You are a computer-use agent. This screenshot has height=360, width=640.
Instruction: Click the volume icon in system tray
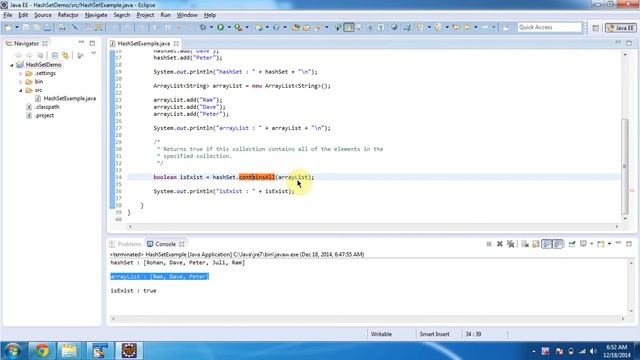(593, 351)
